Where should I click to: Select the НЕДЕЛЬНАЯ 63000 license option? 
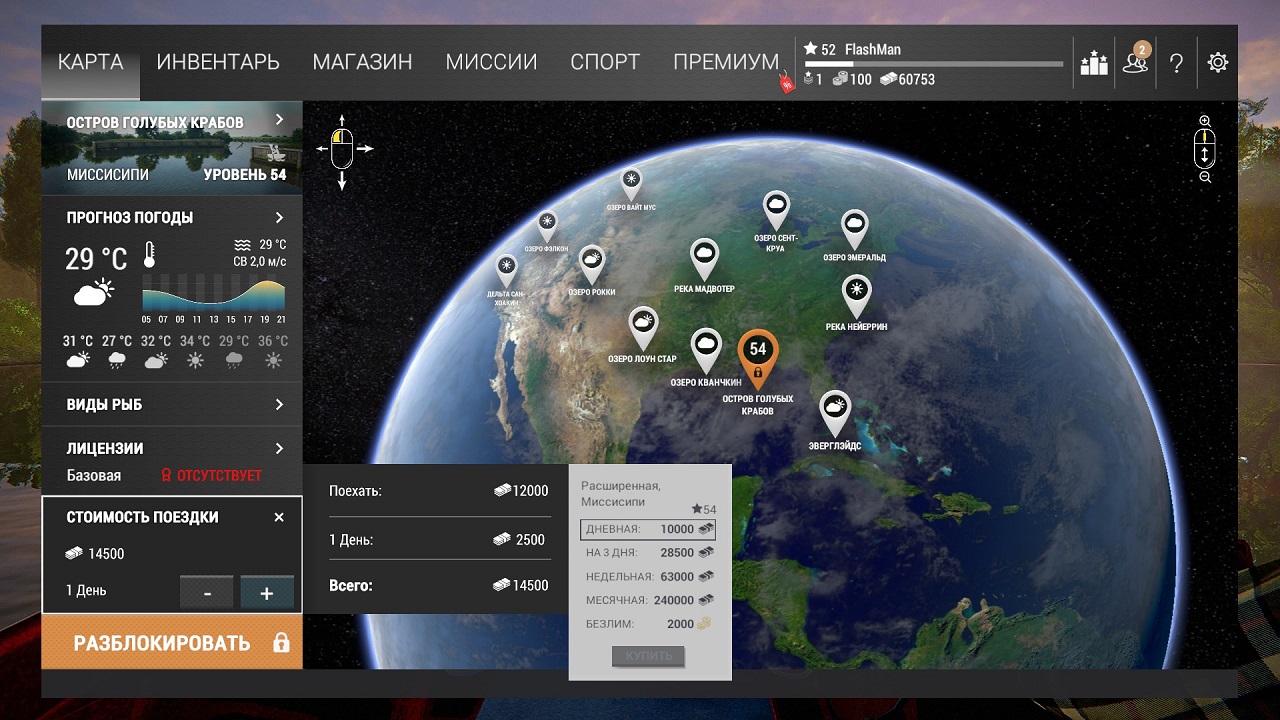tap(648, 576)
